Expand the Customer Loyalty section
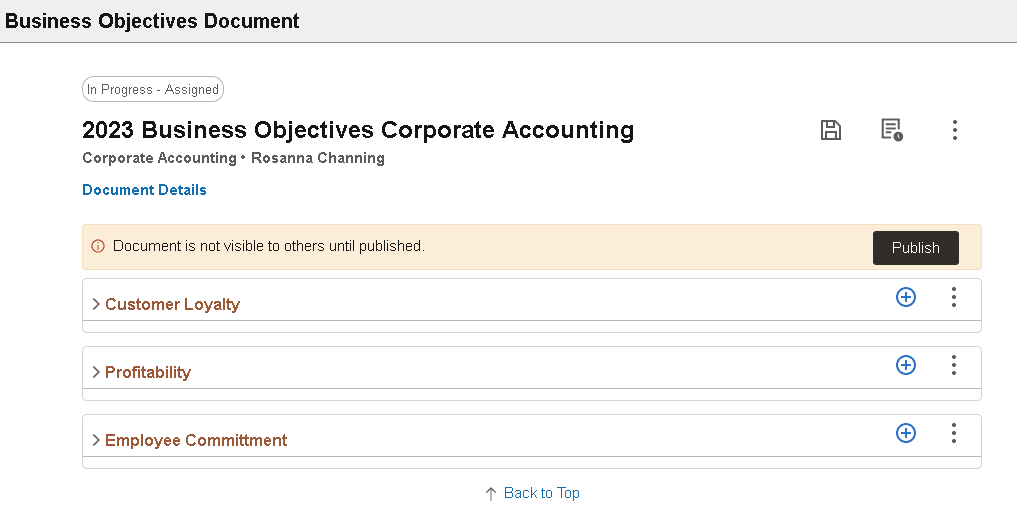 point(96,304)
